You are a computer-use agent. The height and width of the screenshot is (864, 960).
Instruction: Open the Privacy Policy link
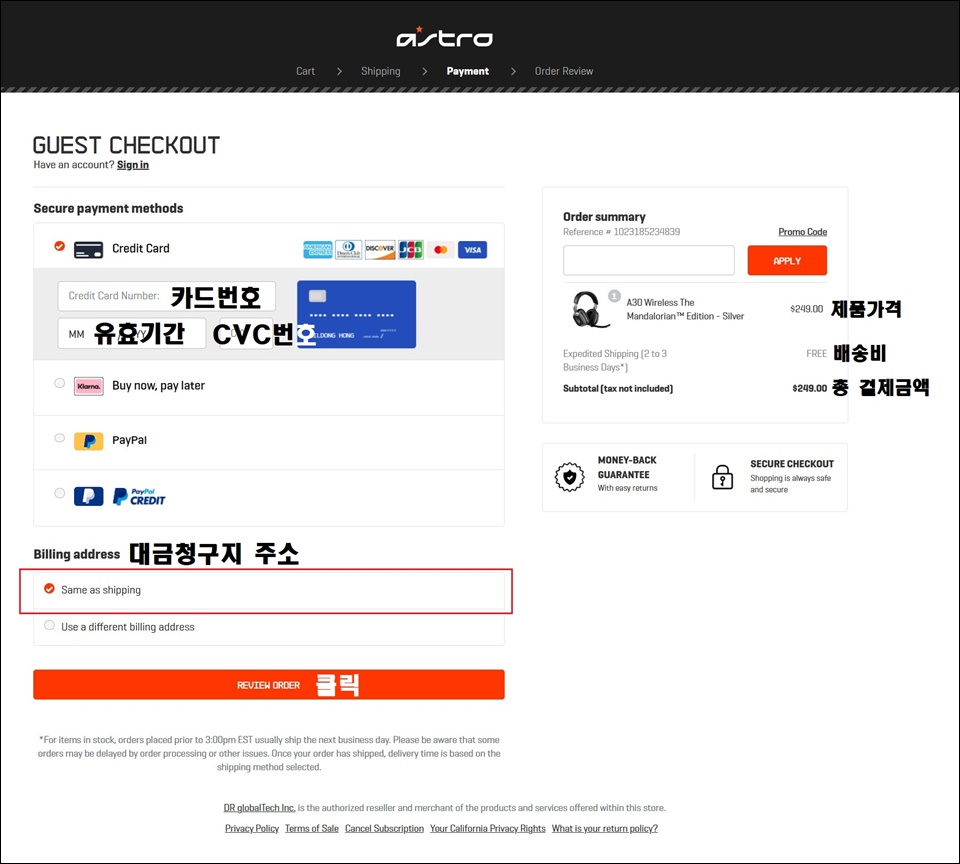(x=252, y=828)
